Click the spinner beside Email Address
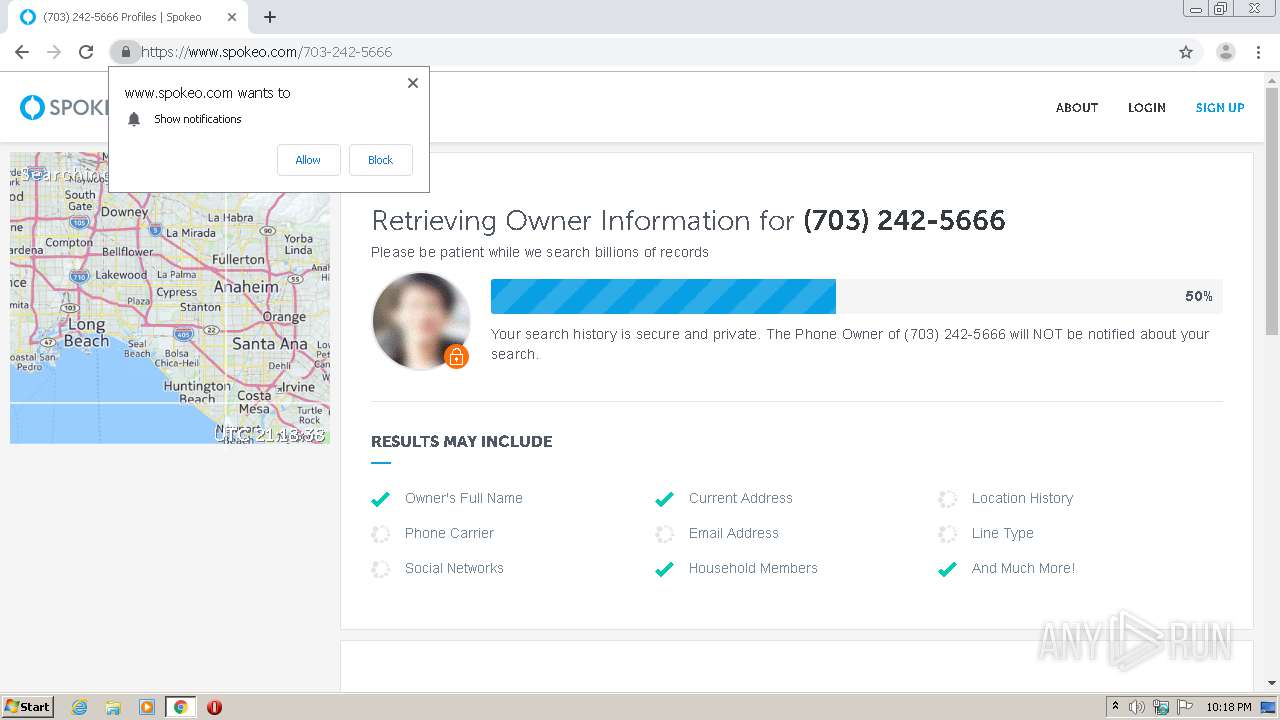The image size is (1280, 720). (x=664, y=534)
